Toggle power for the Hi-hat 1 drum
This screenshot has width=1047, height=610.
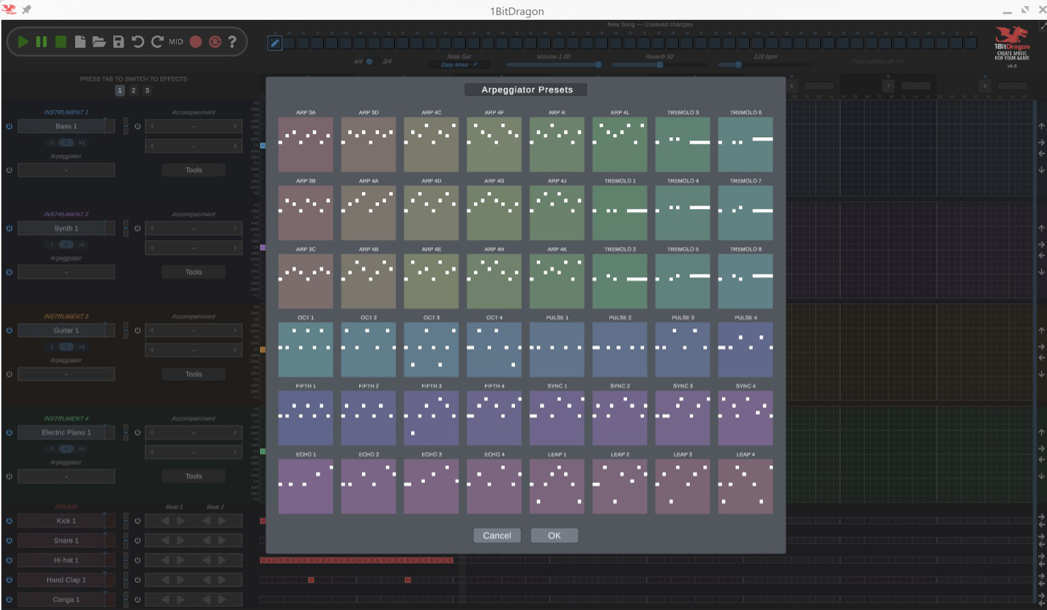[x=9, y=560]
